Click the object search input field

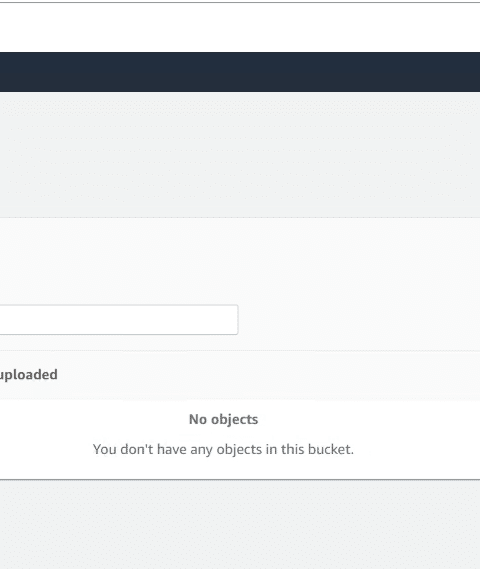click(x=119, y=320)
